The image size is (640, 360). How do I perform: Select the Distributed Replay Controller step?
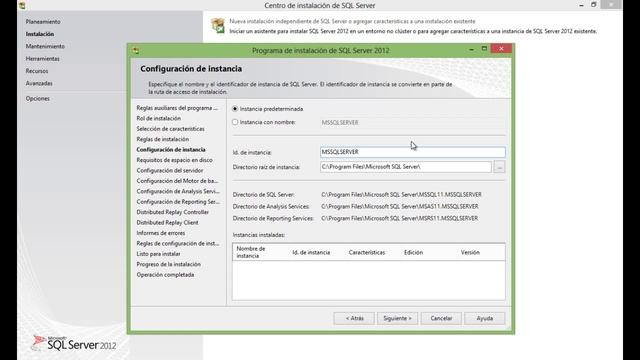pyautogui.click(x=173, y=212)
